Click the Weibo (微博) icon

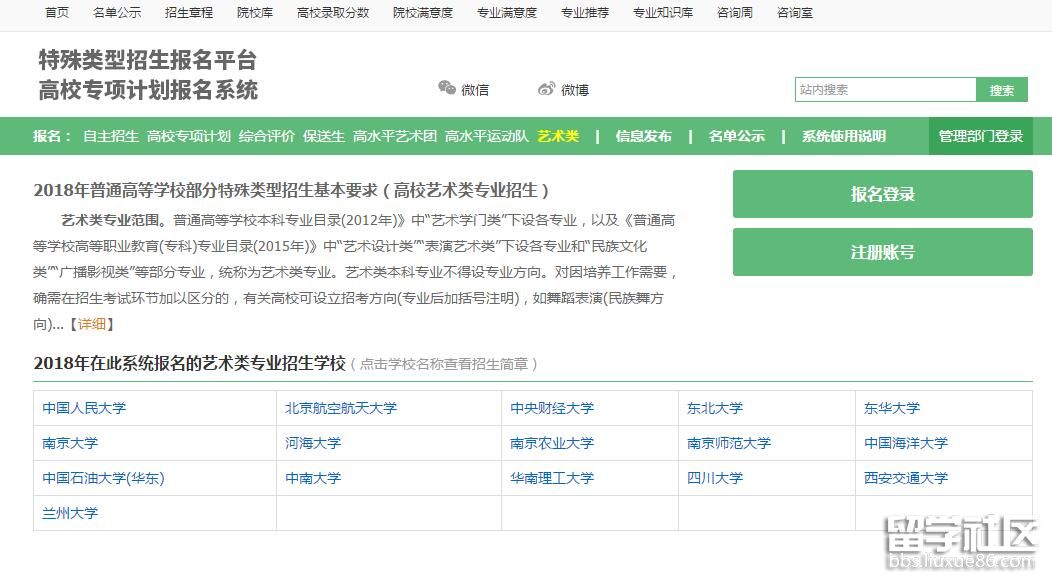click(546, 89)
